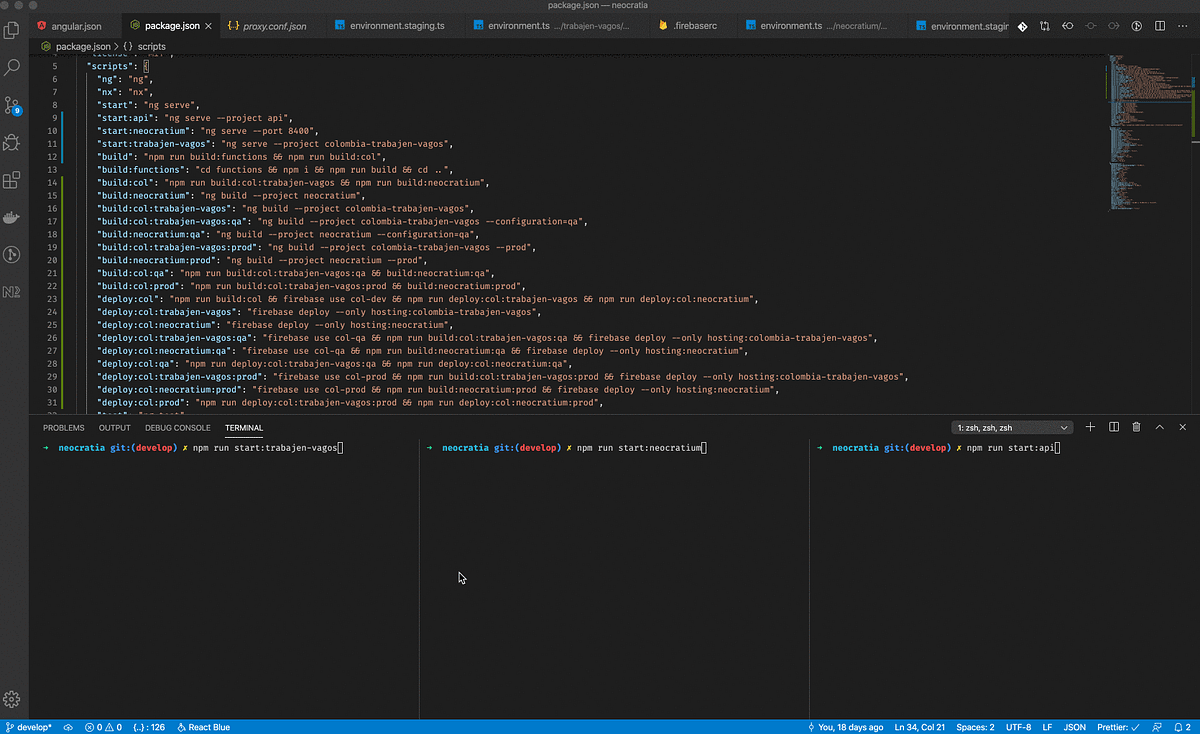Open the Explorer view in activity bar

coord(13,30)
